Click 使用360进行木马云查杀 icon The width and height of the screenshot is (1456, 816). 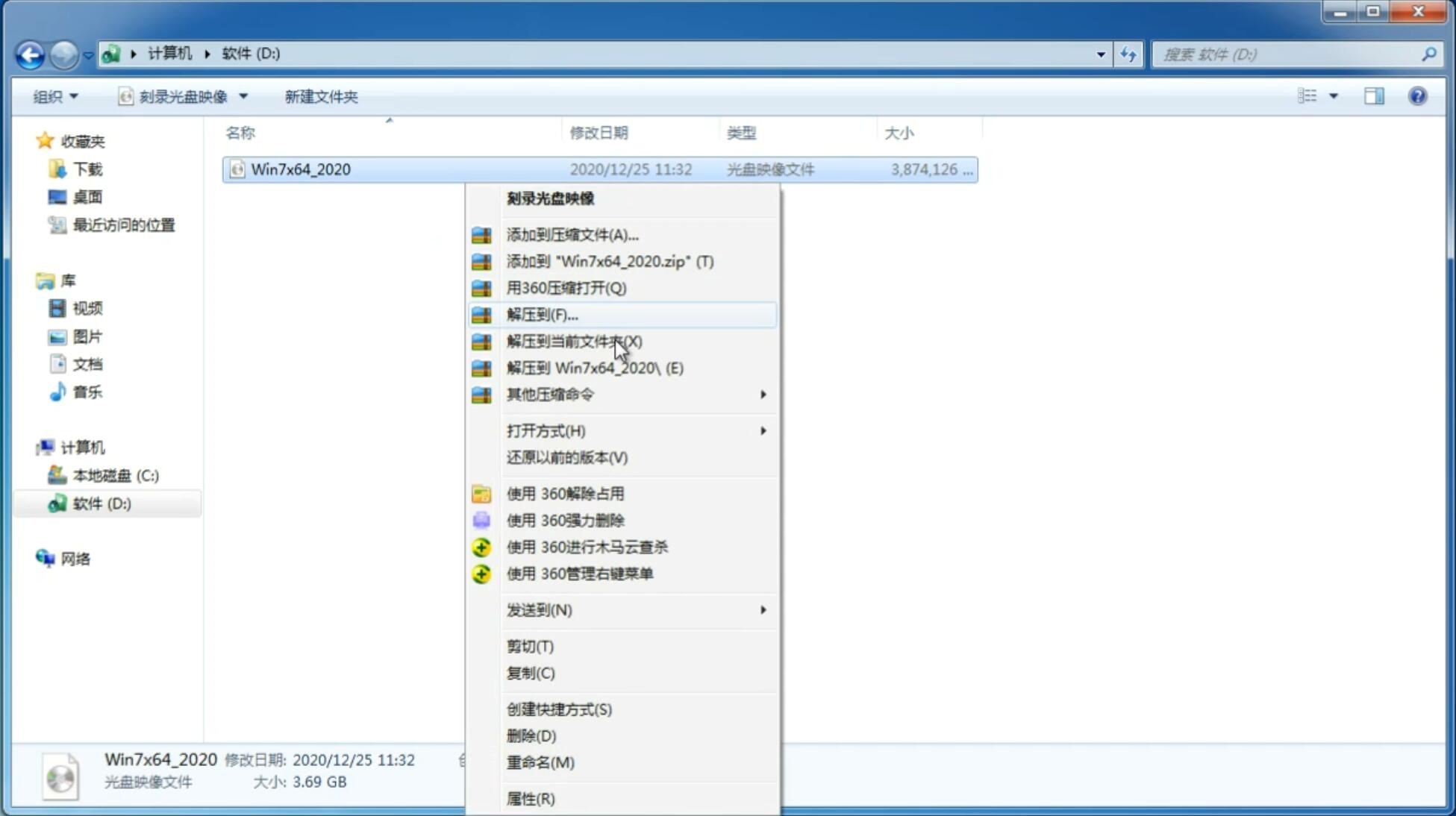(480, 547)
